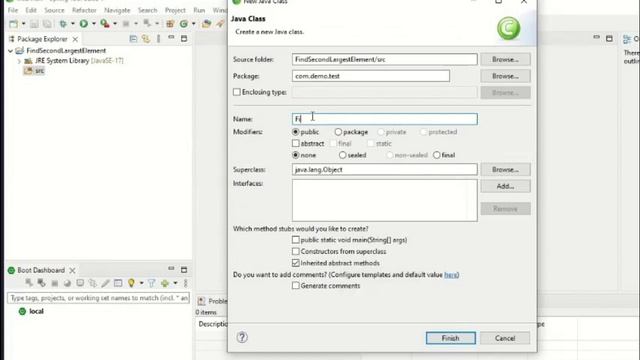Open the Source menu
The height and width of the screenshot is (360, 640).
54,10
